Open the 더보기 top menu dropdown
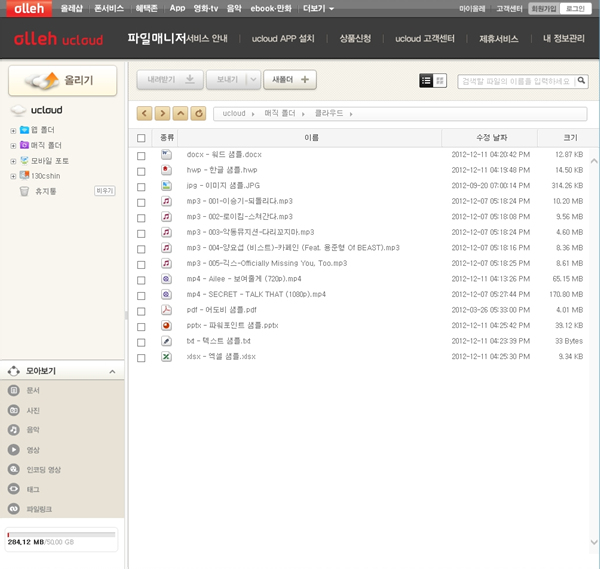Viewport: 600px width, 569px height. pos(318,8)
